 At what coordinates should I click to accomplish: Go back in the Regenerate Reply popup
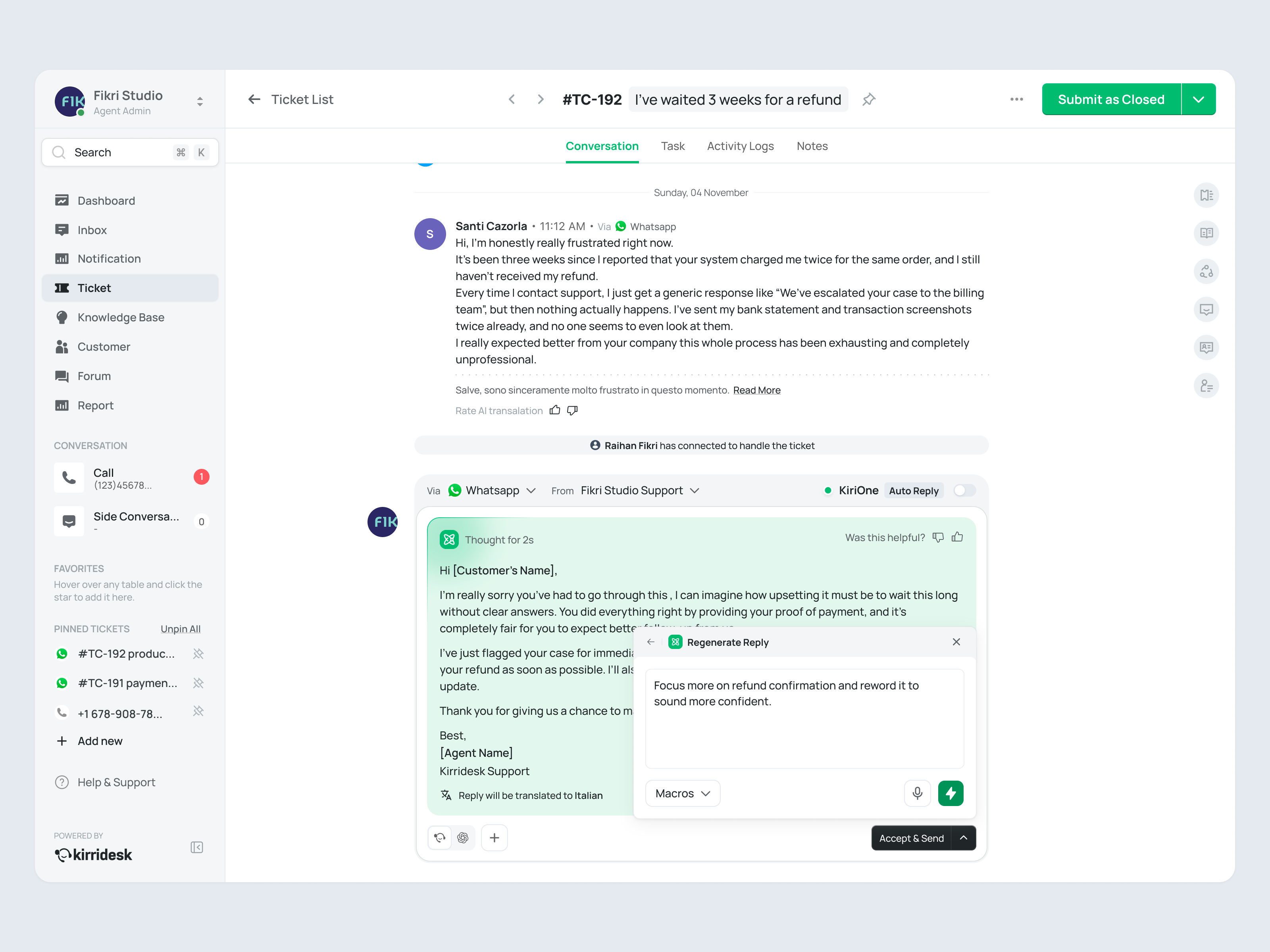pyautogui.click(x=650, y=642)
